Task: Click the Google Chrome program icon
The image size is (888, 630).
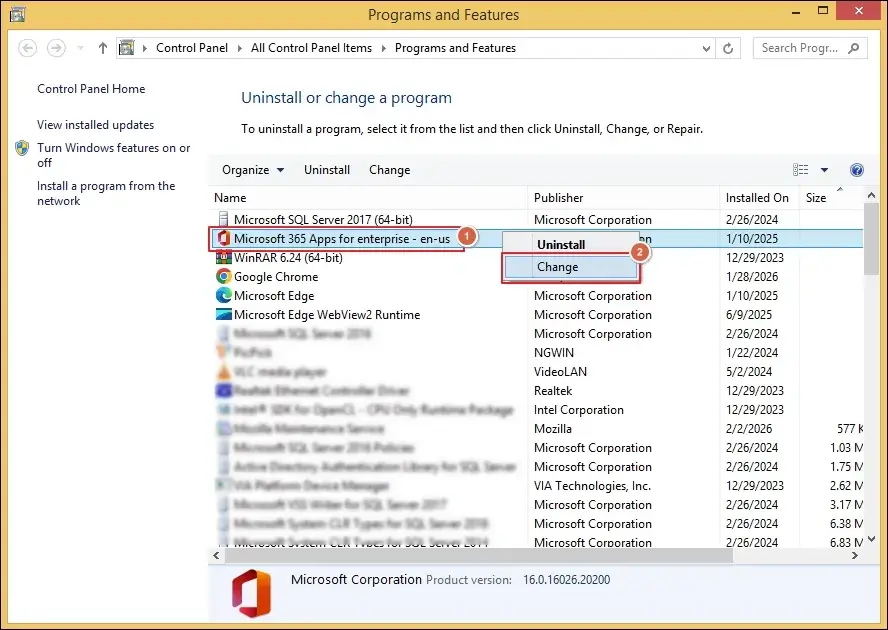Action: point(224,277)
